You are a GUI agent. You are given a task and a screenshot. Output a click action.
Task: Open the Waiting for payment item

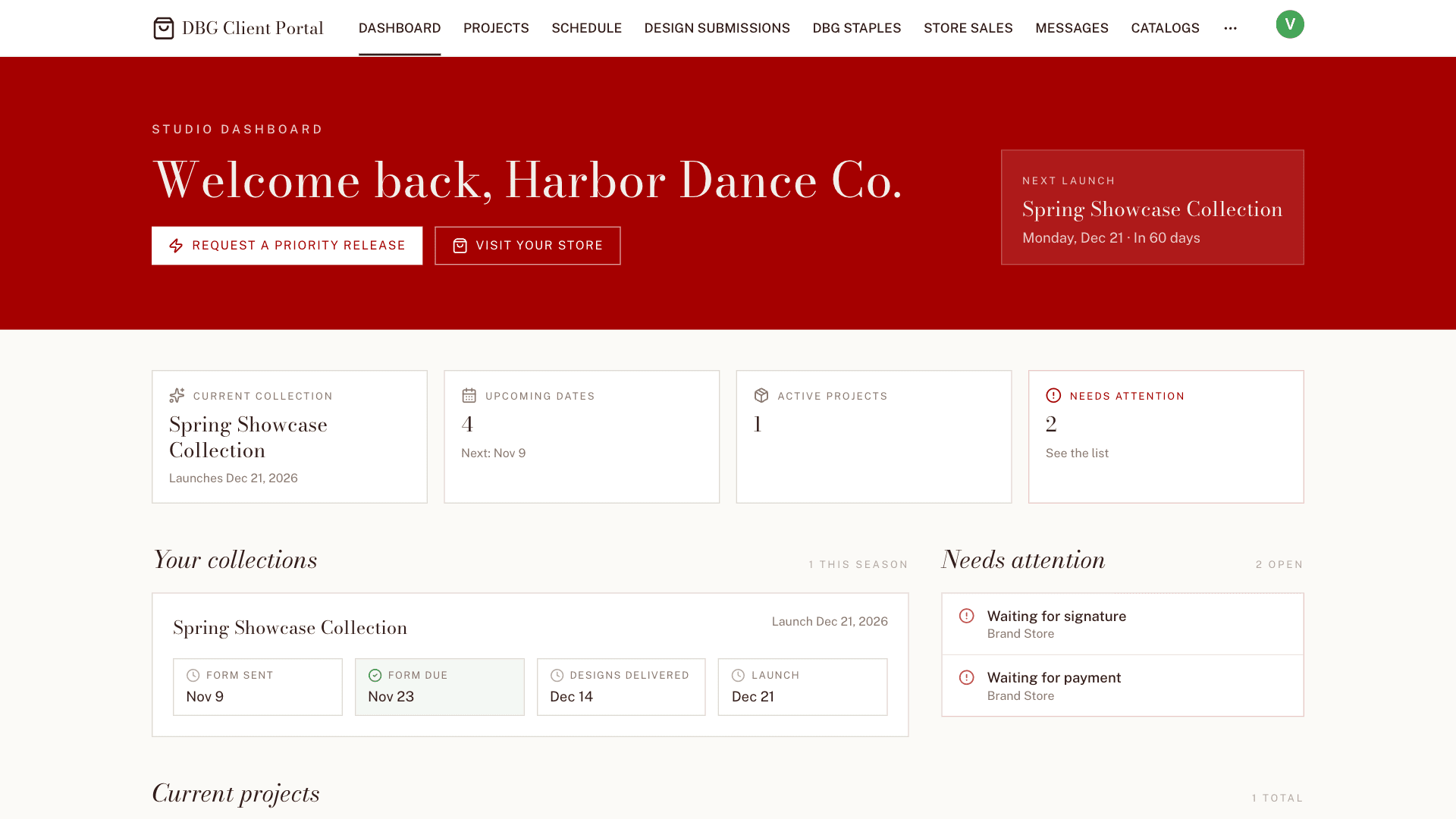click(1122, 686)
